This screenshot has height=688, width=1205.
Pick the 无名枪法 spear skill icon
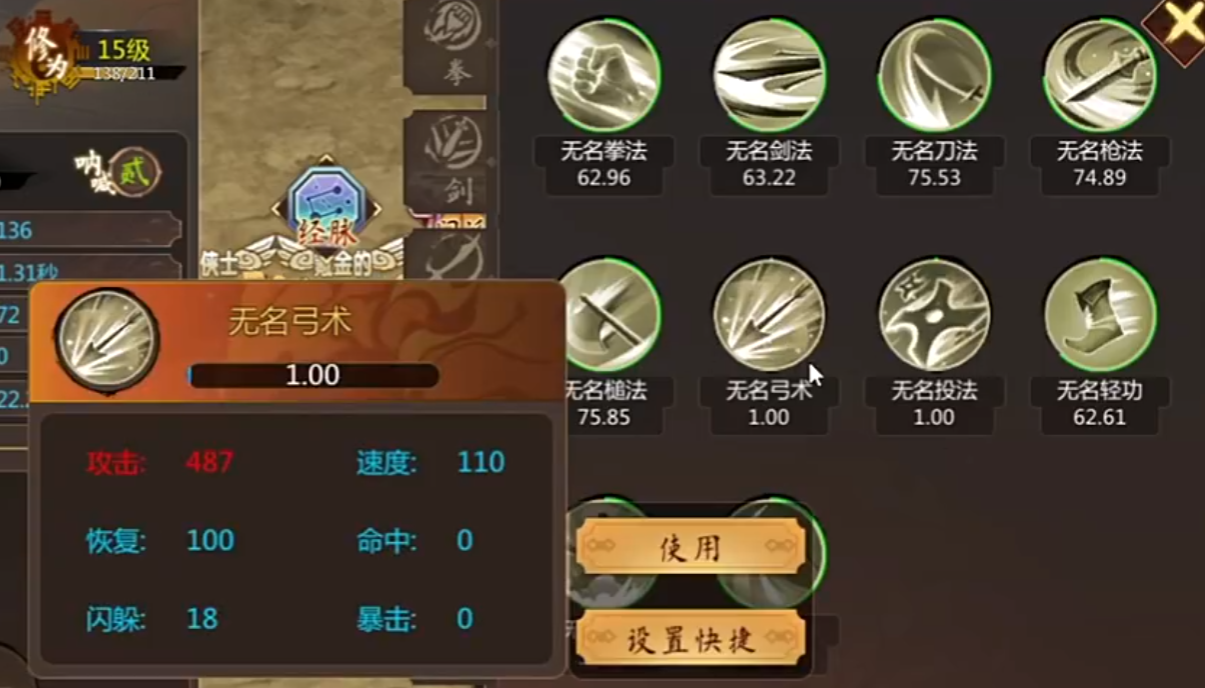point(1099,75)
